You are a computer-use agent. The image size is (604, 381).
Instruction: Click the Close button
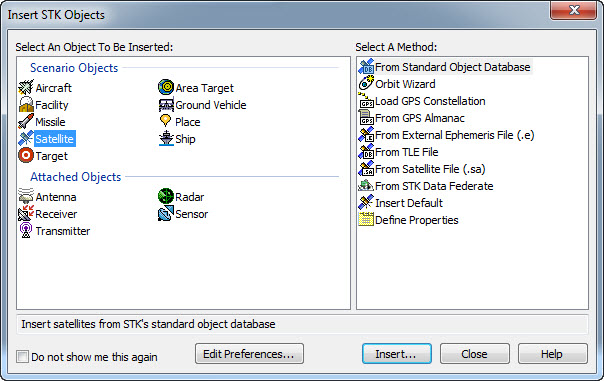(475, 354)
